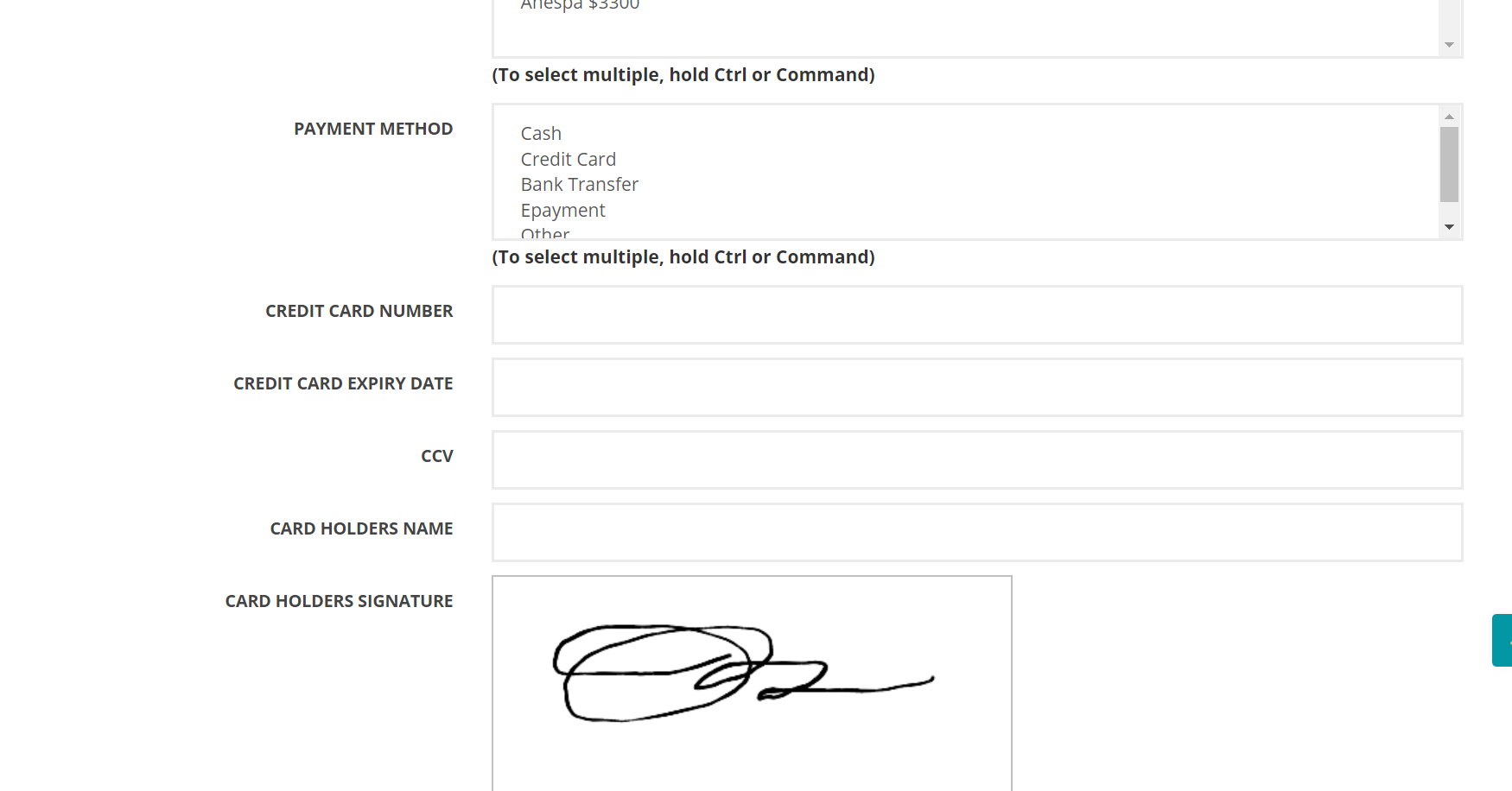The width and height of the screenshot is (1512, 791).
Task: Focus the Credit Card Number field
Action: (x=976, y=314)
